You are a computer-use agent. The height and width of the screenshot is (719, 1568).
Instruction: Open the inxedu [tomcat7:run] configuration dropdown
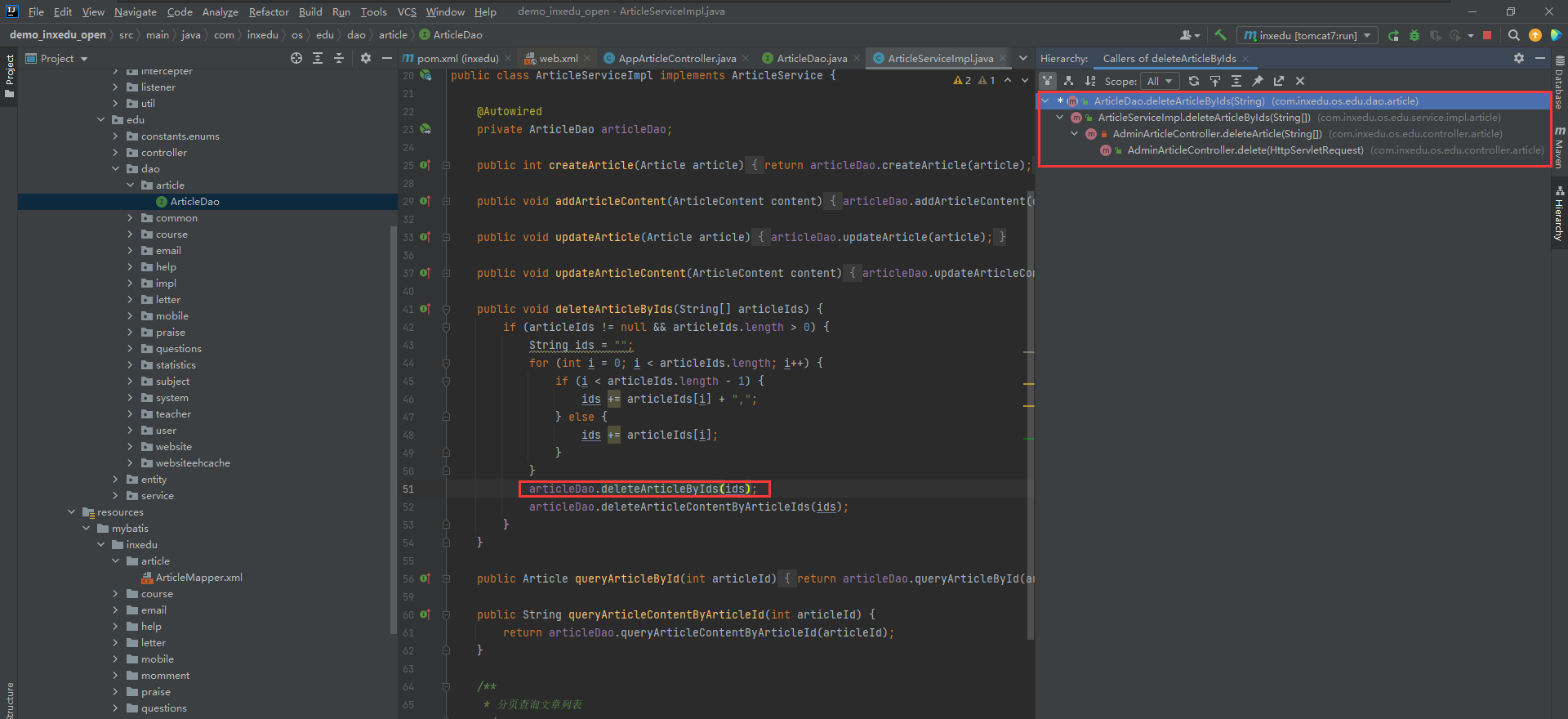point(1307,35)
